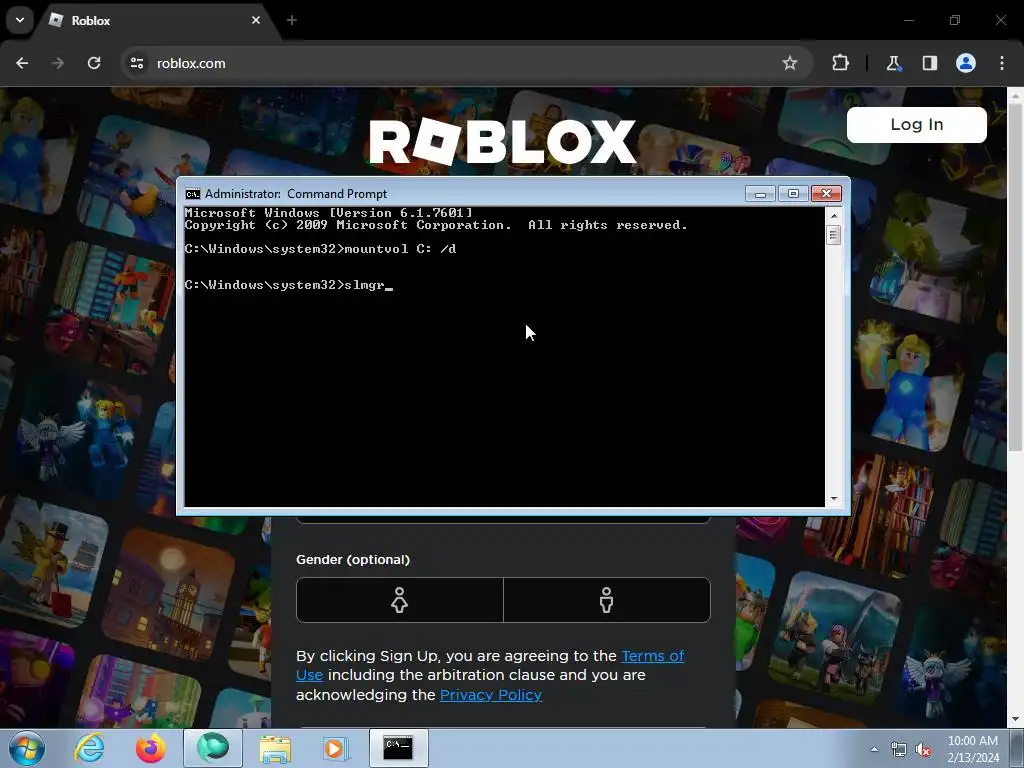Open a new browser tab
This screenshot has width=1024, height=768.
pyautogui.click(x=292, y=20)
